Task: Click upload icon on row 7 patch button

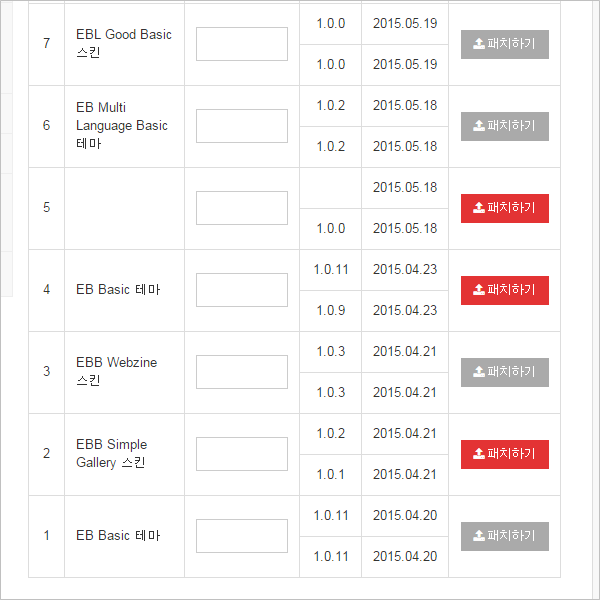Action: click(x=479, y=44)
